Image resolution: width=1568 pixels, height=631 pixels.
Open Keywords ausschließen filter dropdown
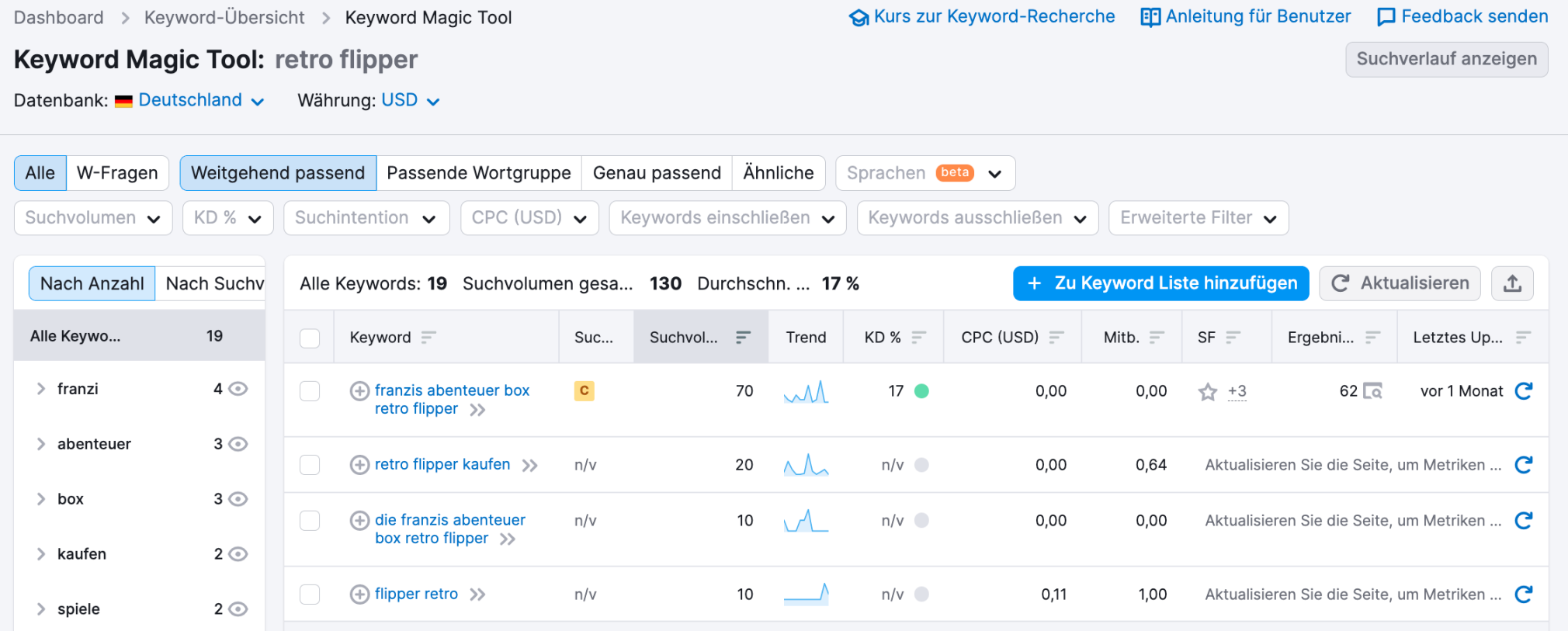(977, 217)
